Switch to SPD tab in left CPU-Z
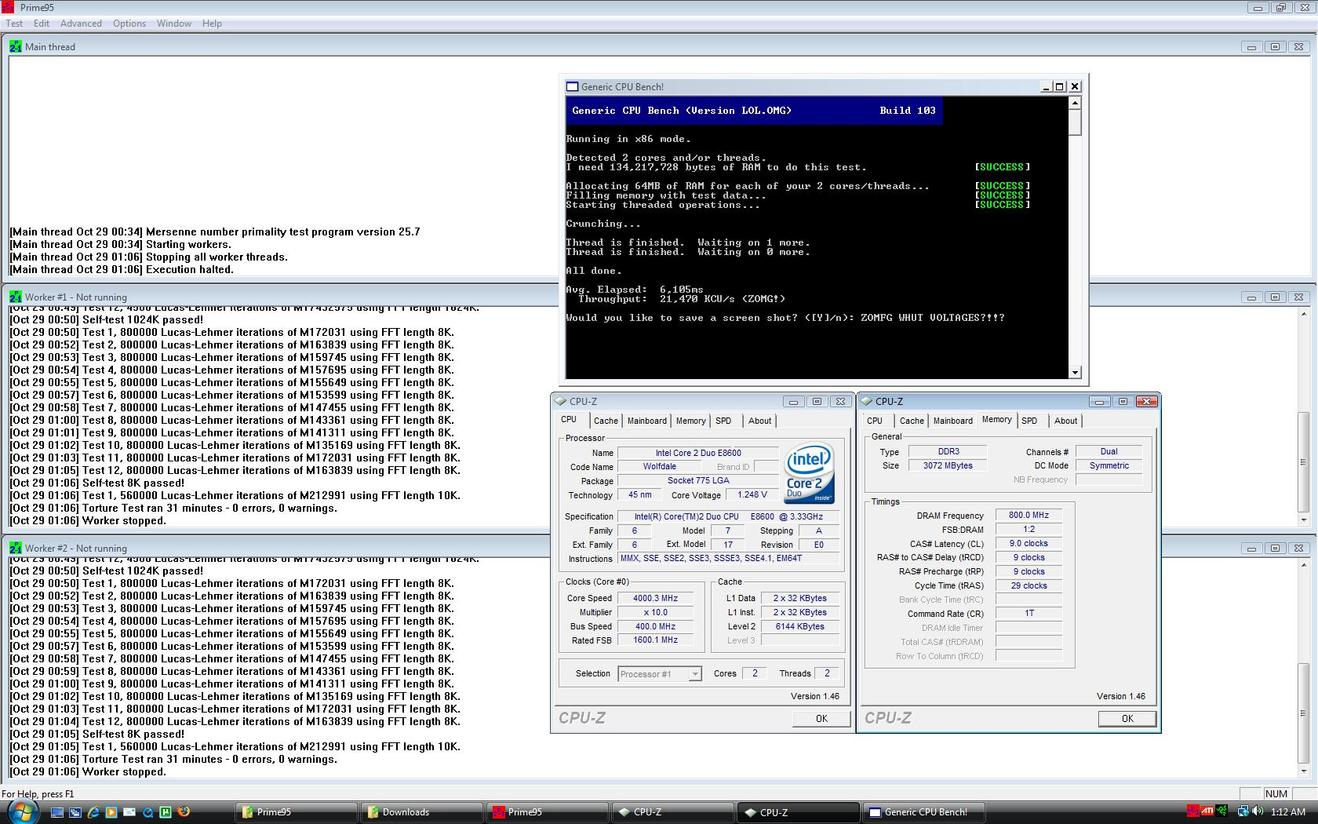 (724, 421)
